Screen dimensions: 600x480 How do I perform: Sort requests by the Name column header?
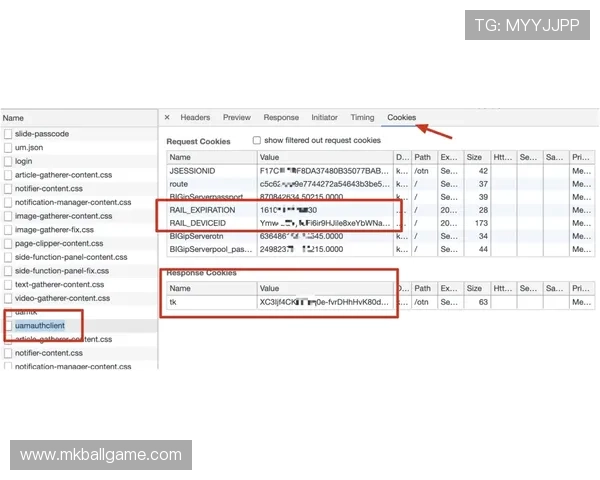point(79,118)
